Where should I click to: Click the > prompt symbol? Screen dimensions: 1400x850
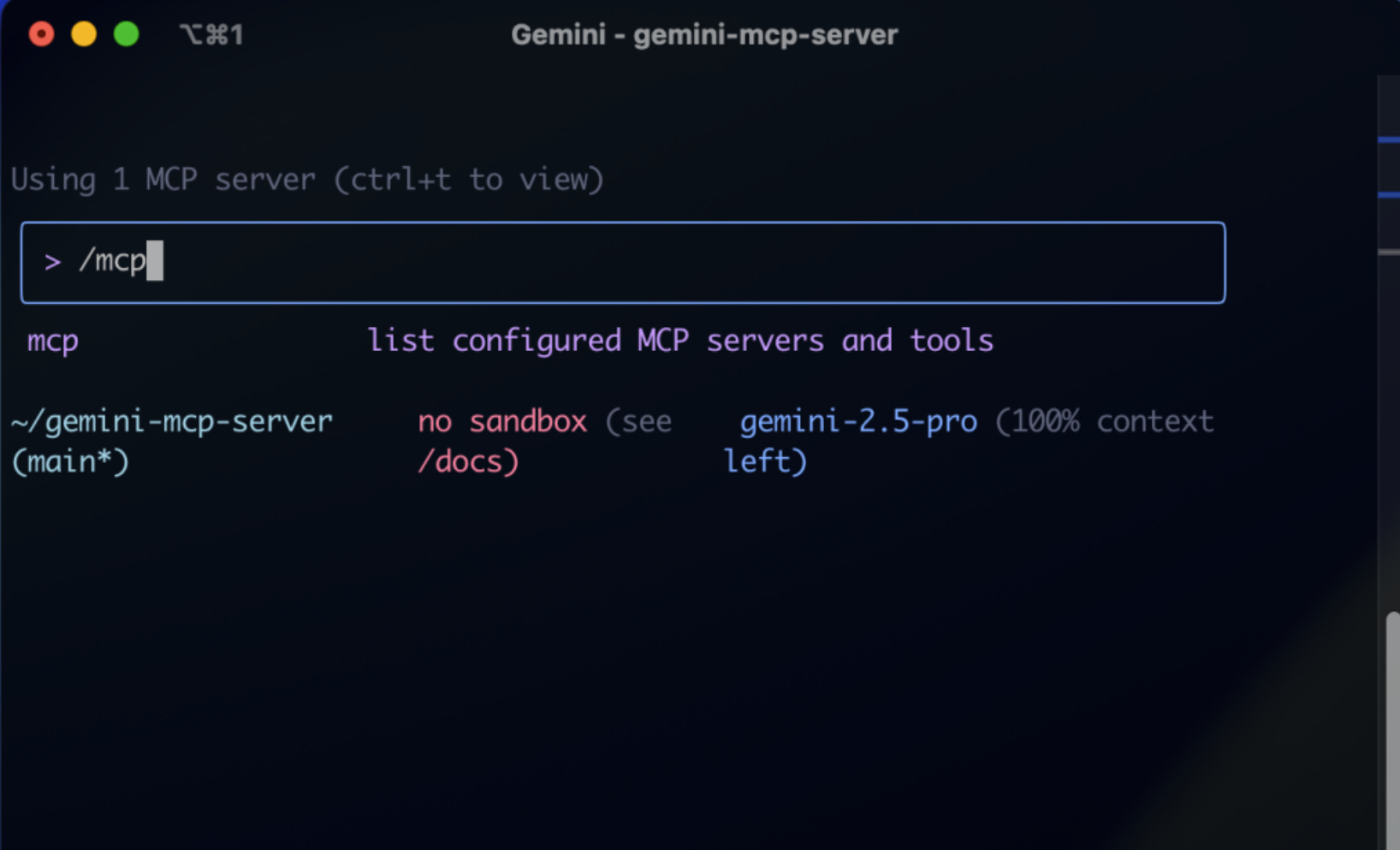pos(53,262)
